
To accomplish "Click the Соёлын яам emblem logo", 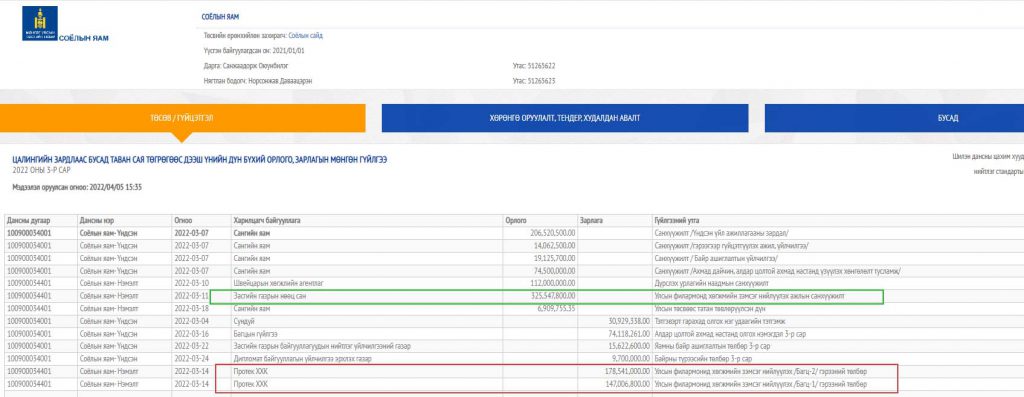I will [x=40, y=24].
